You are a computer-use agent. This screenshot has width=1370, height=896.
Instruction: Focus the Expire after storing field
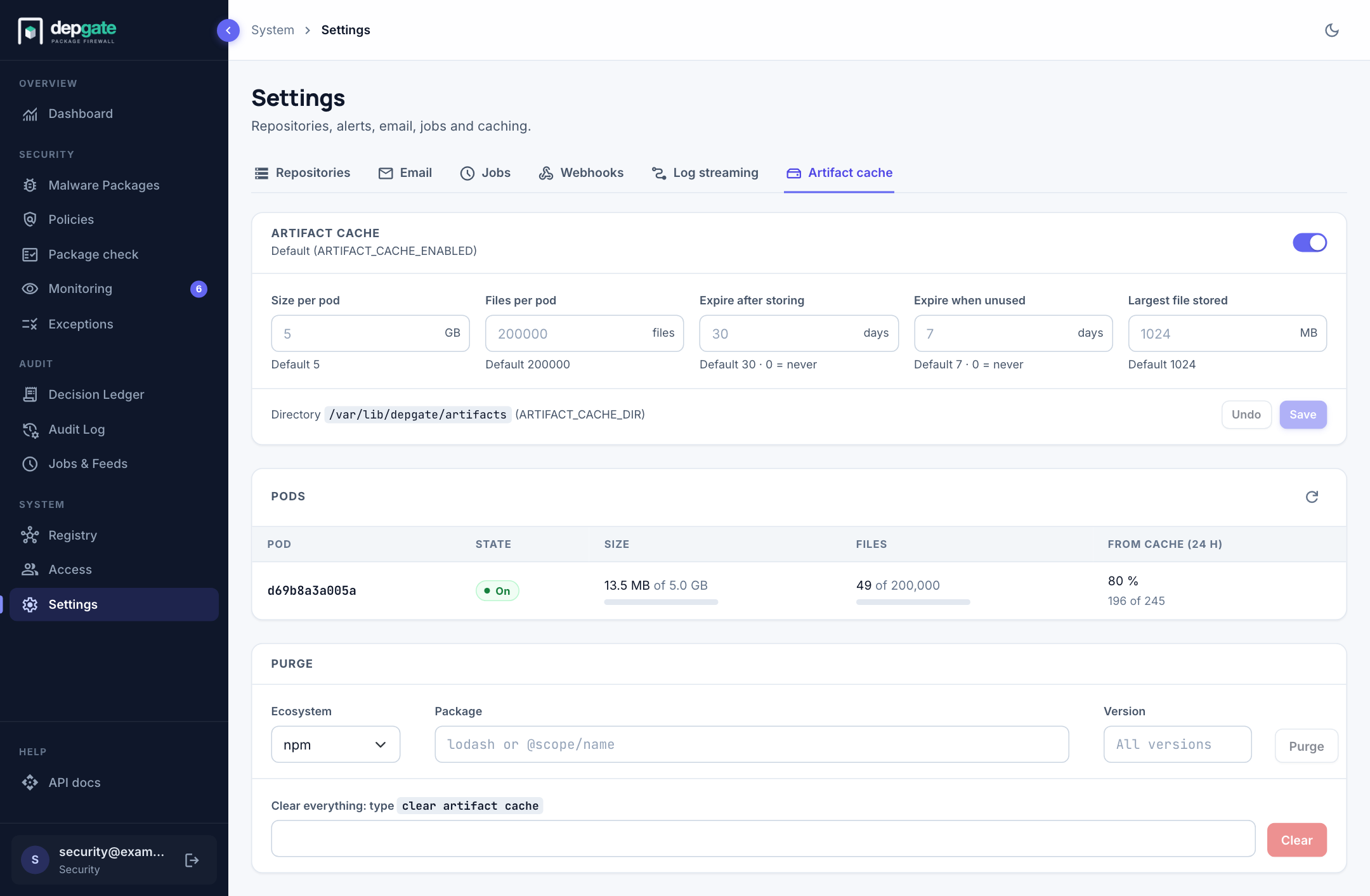tap(799, 334)
